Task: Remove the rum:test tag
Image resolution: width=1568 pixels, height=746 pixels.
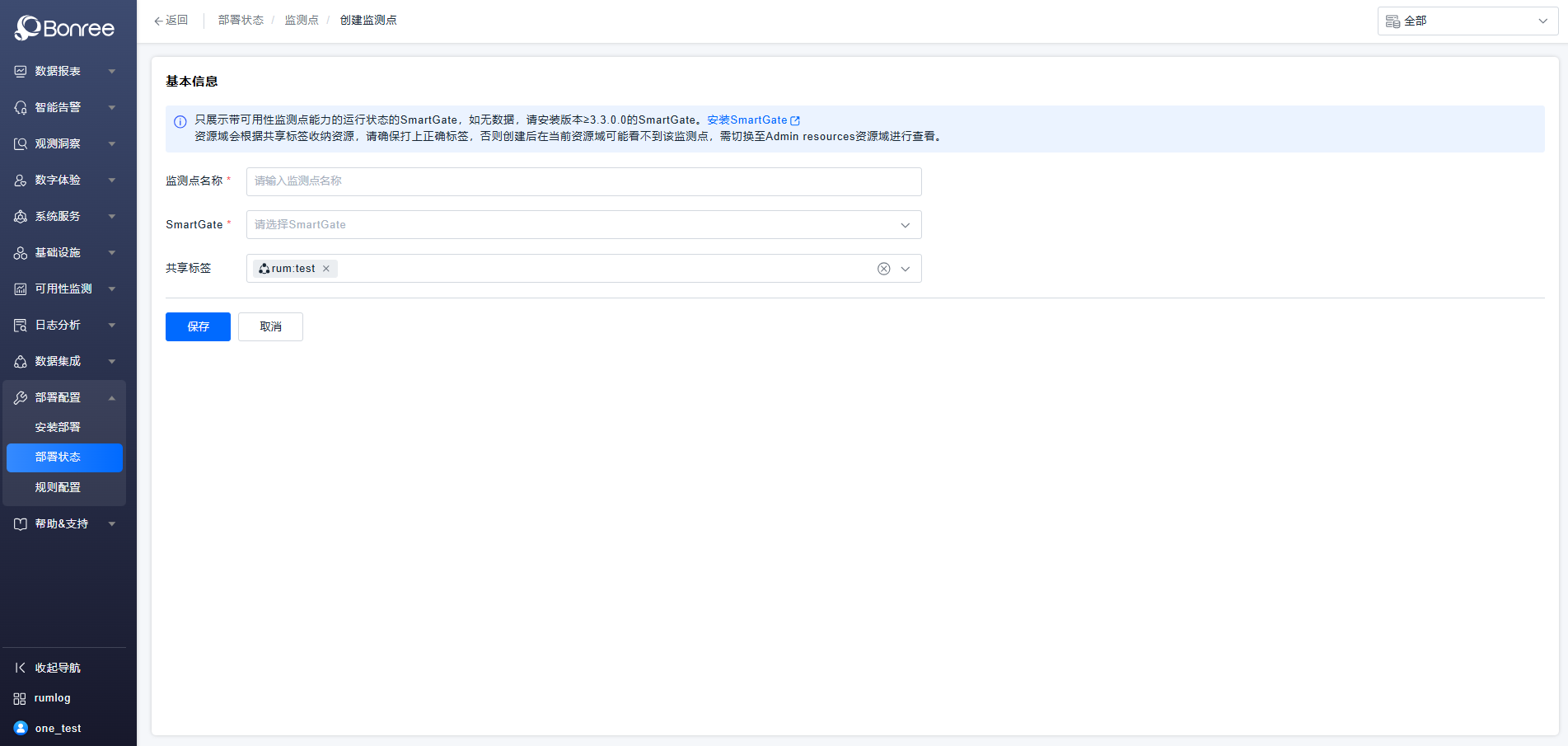Action: (x=326, y=269)
